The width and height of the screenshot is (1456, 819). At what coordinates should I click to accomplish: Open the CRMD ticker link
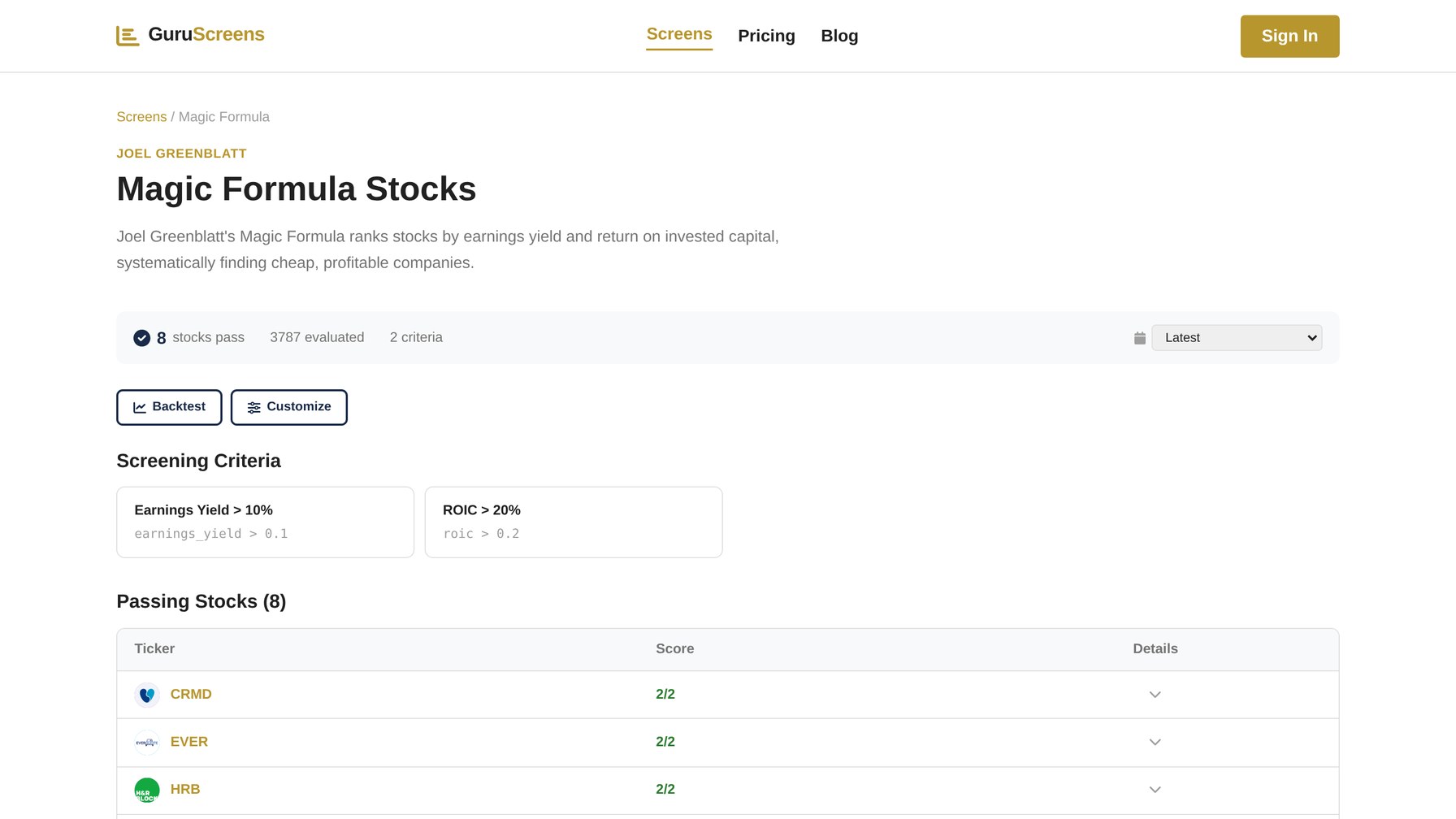[191, 694]
